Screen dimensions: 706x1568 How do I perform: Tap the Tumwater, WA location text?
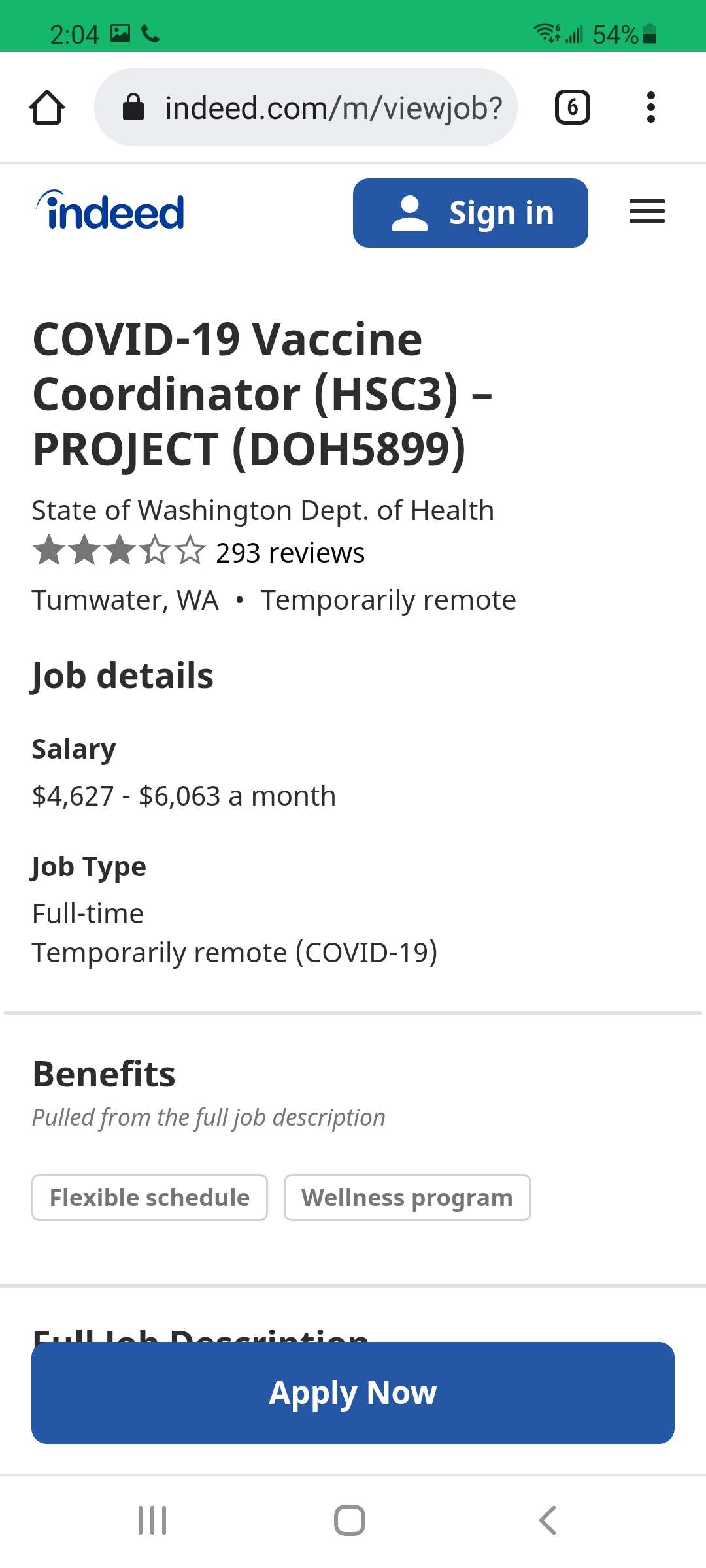(126, 600)
